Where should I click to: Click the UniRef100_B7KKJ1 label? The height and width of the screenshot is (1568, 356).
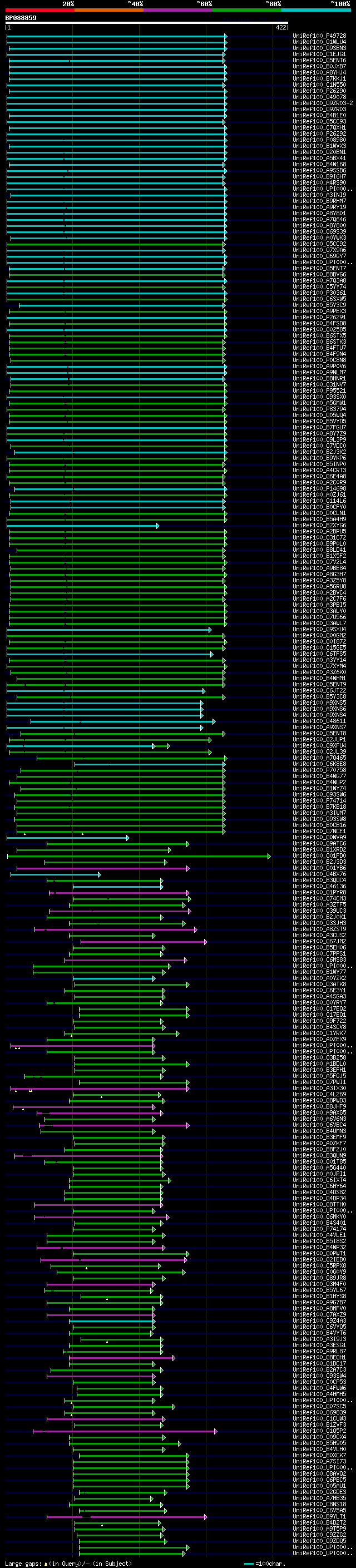click(319, 78)
